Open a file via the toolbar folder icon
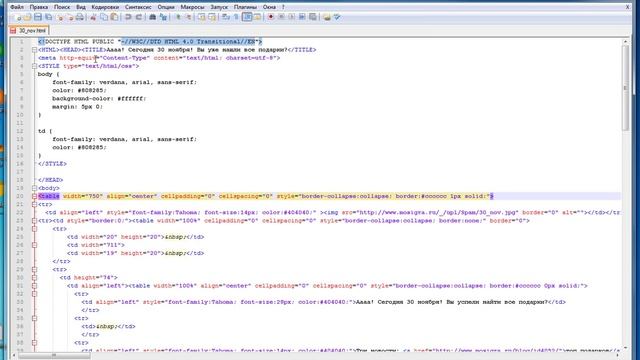This screenshot has width=640, height=360. (x=28, y=17)
